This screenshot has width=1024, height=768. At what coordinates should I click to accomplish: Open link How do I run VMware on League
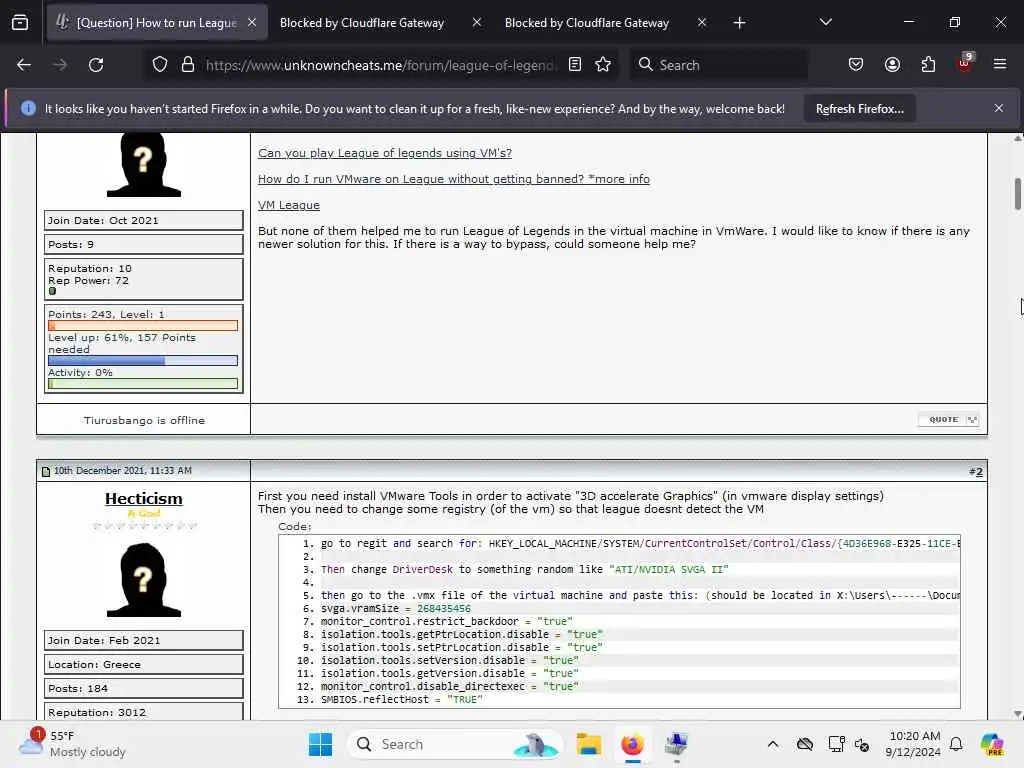(x=454, y=179)
